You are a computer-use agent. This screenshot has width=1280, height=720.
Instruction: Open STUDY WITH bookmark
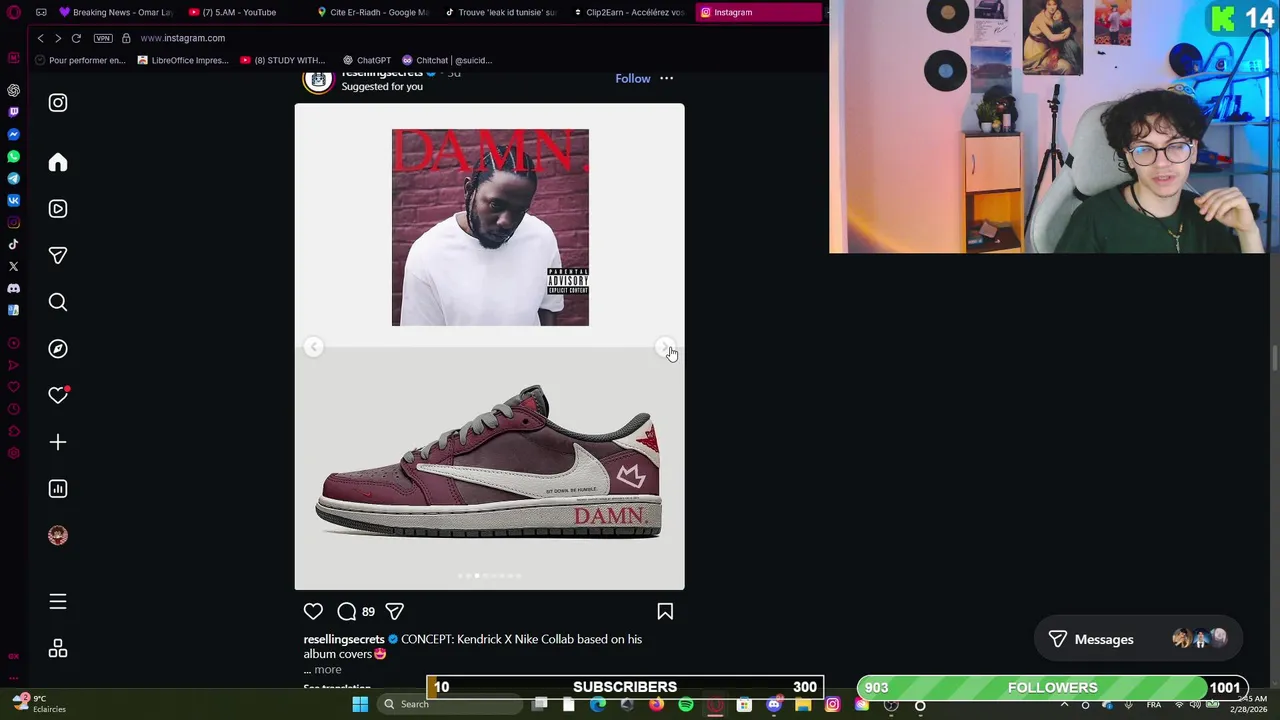point(283,60)
